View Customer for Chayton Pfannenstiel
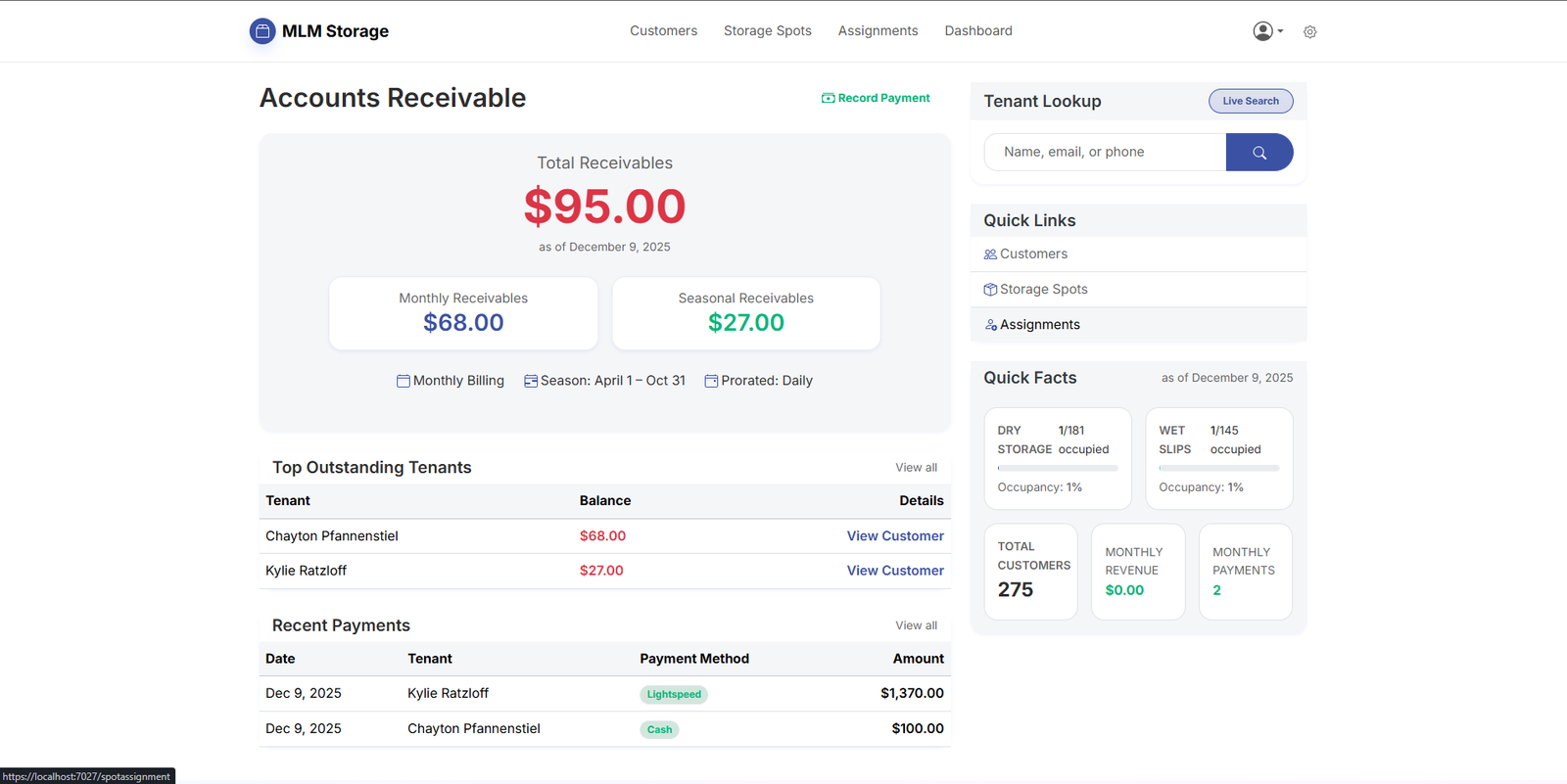Screen dimensions: 1567x784 895,536
